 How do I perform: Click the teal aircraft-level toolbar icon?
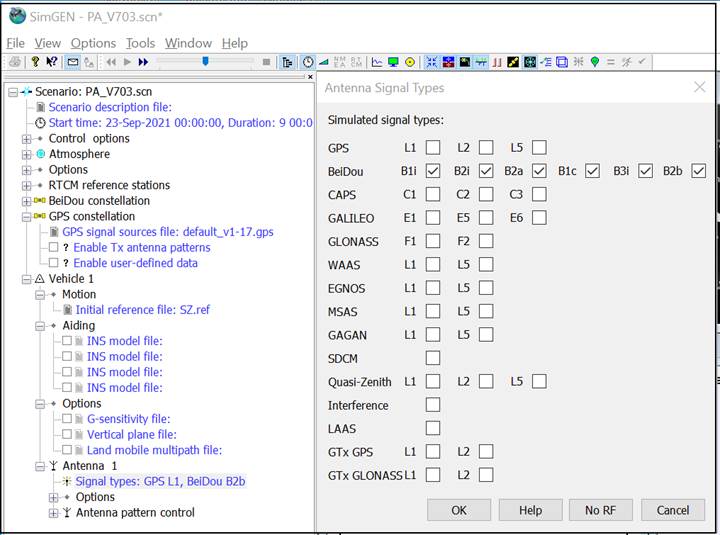click(x=481, y=62)
